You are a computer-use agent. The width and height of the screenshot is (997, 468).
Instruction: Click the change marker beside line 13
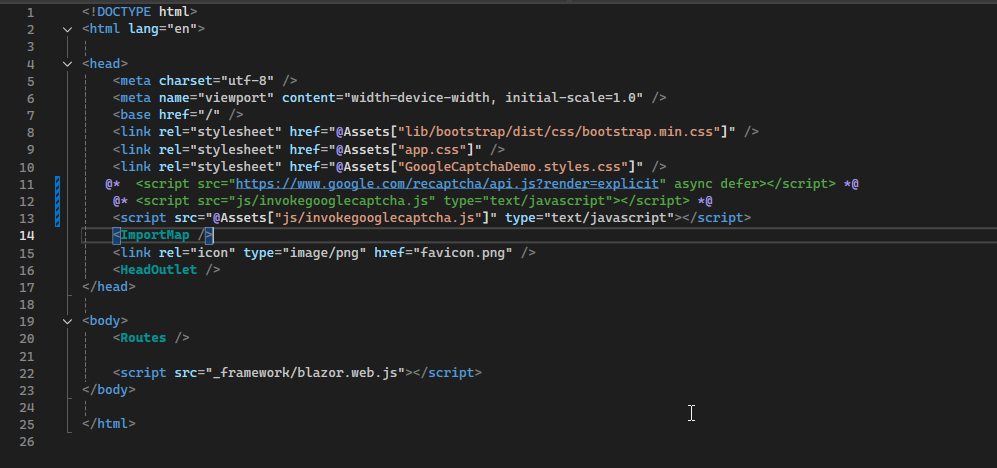point(58,218)
